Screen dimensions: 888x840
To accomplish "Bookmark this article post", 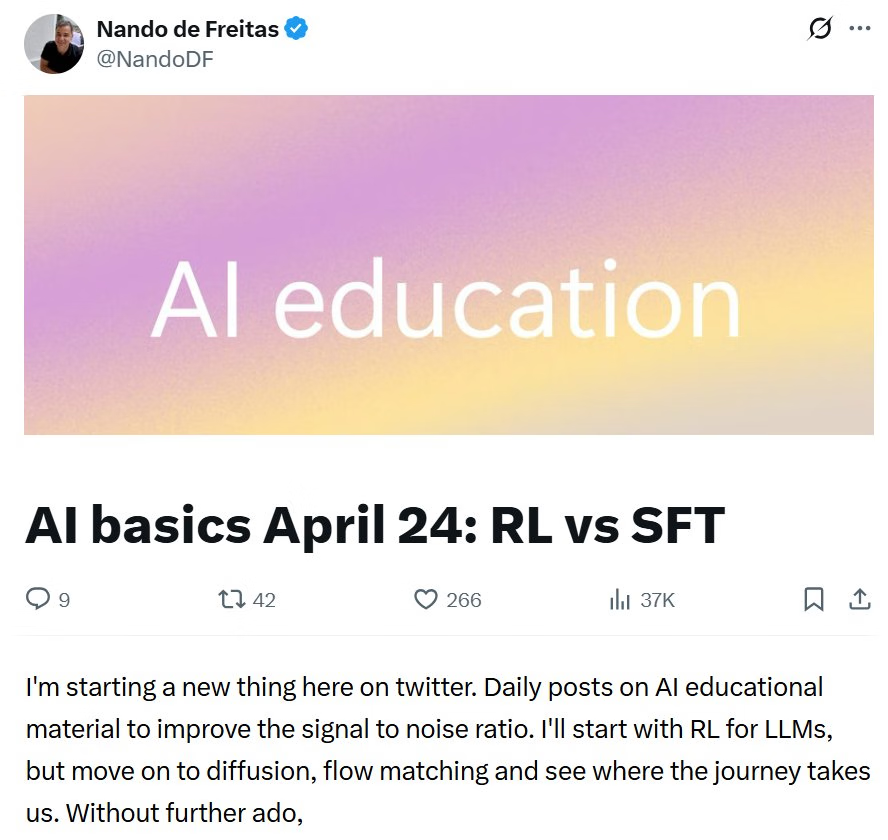I will pos(814,599).
